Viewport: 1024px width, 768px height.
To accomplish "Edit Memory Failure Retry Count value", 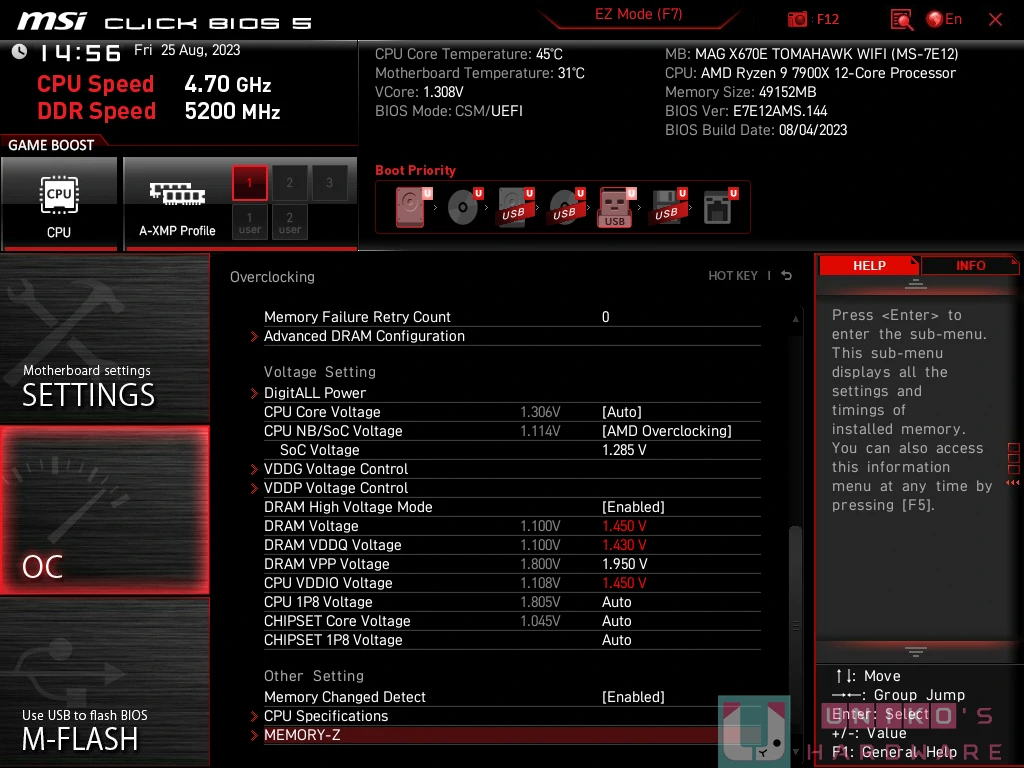I will point(605,317).
